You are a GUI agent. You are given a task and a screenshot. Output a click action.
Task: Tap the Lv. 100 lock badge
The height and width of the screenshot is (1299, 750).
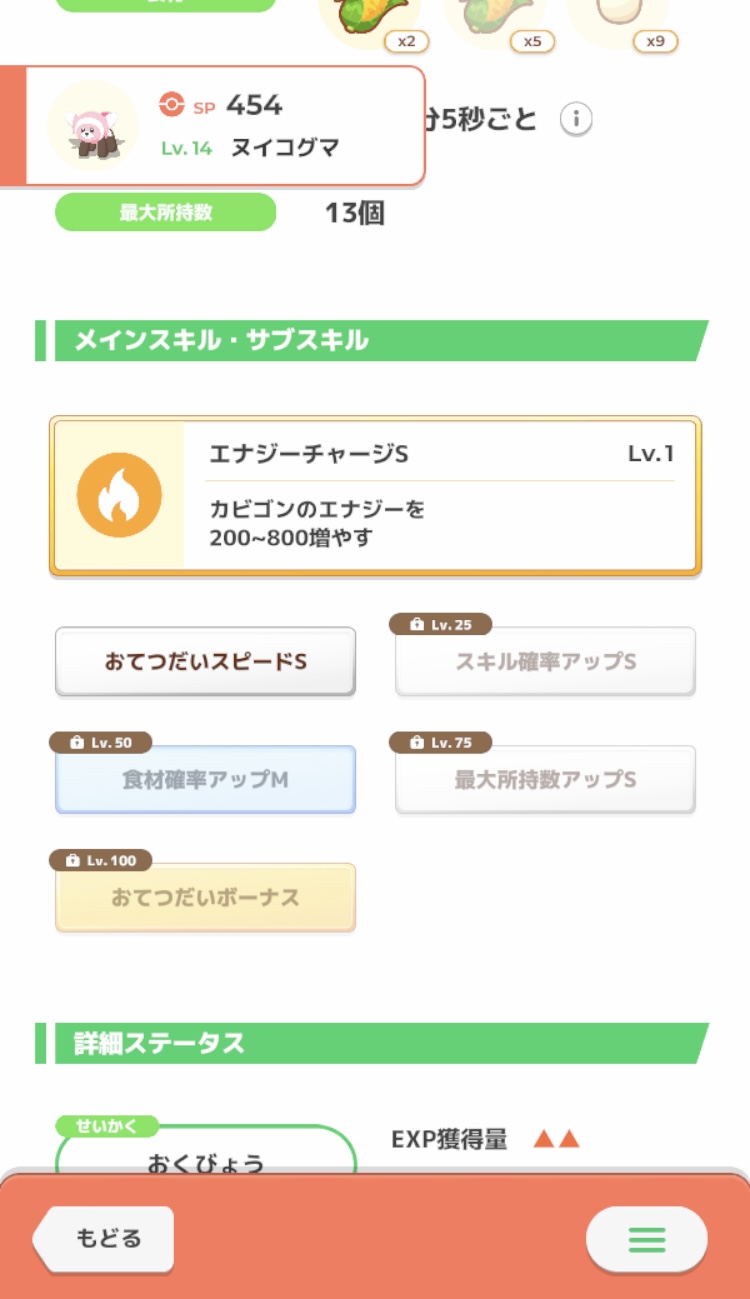(101, 860)
